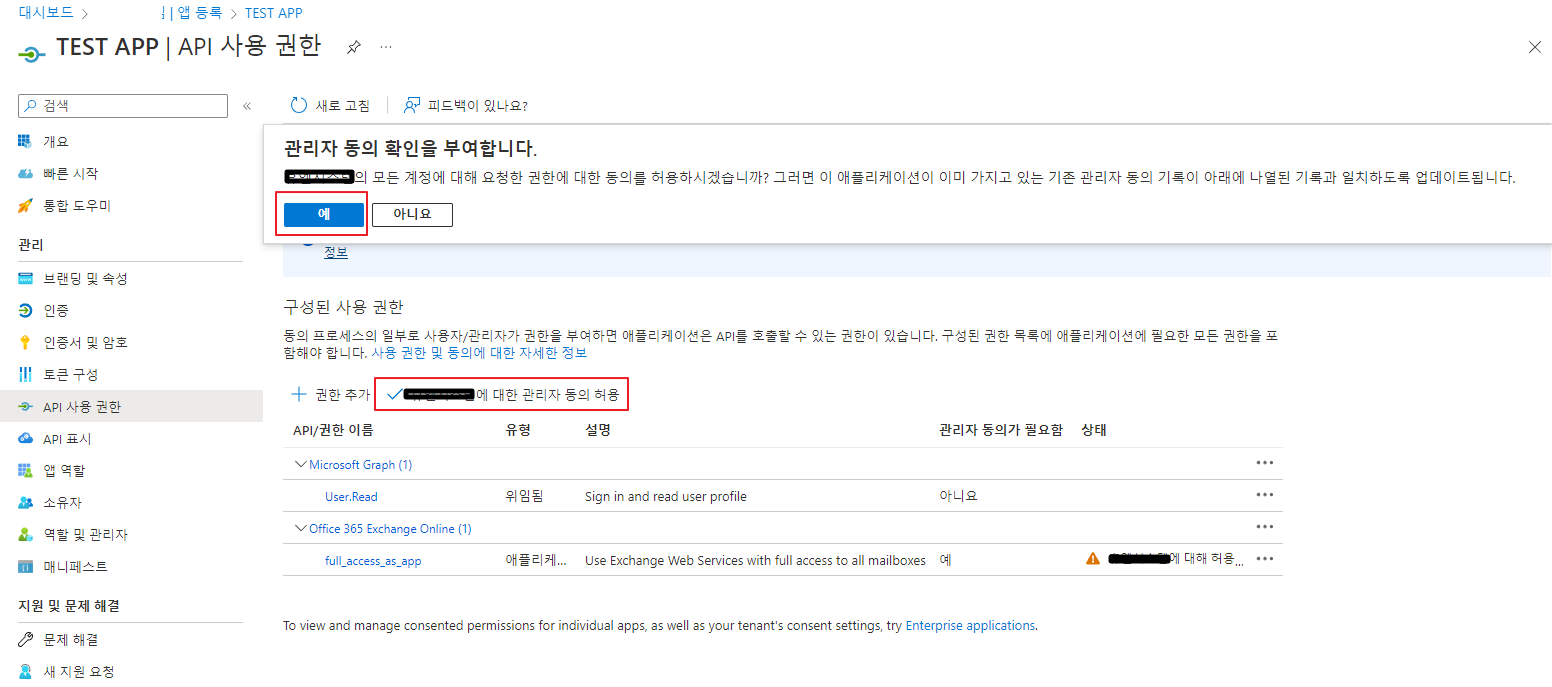Click the 역할 및 관리자 icon
Image resolution: width=1552 pixels, height=687 pixels.
click(x=26, y=534)
